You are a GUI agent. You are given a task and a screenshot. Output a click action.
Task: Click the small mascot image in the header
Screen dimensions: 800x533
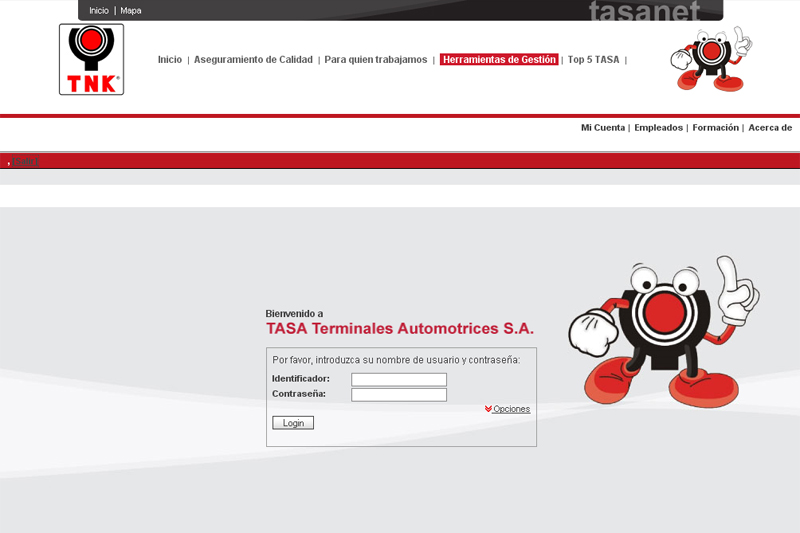click(x=711, y=59)
